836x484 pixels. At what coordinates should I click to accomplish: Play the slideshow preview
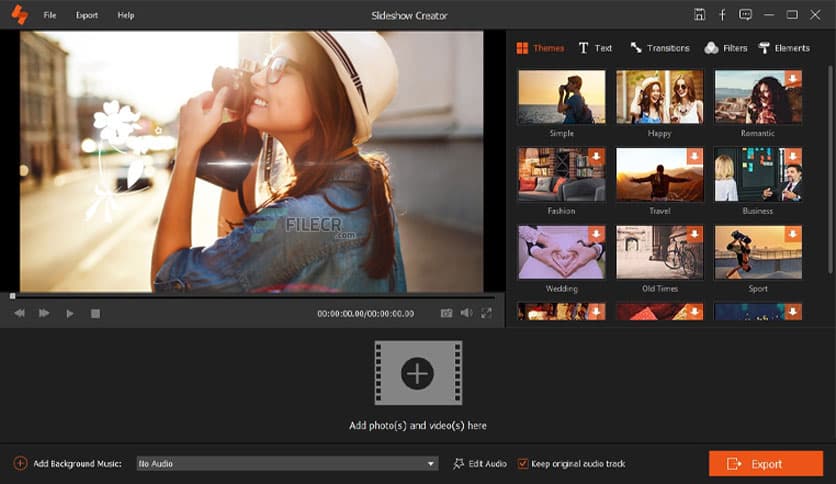click(x=70, y=313)
